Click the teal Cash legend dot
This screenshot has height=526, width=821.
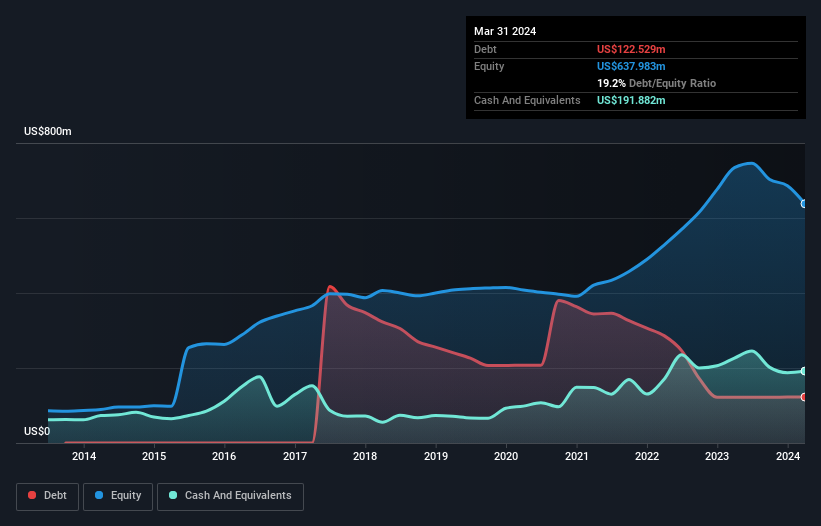pyautogui.click(x=173, y=495)
